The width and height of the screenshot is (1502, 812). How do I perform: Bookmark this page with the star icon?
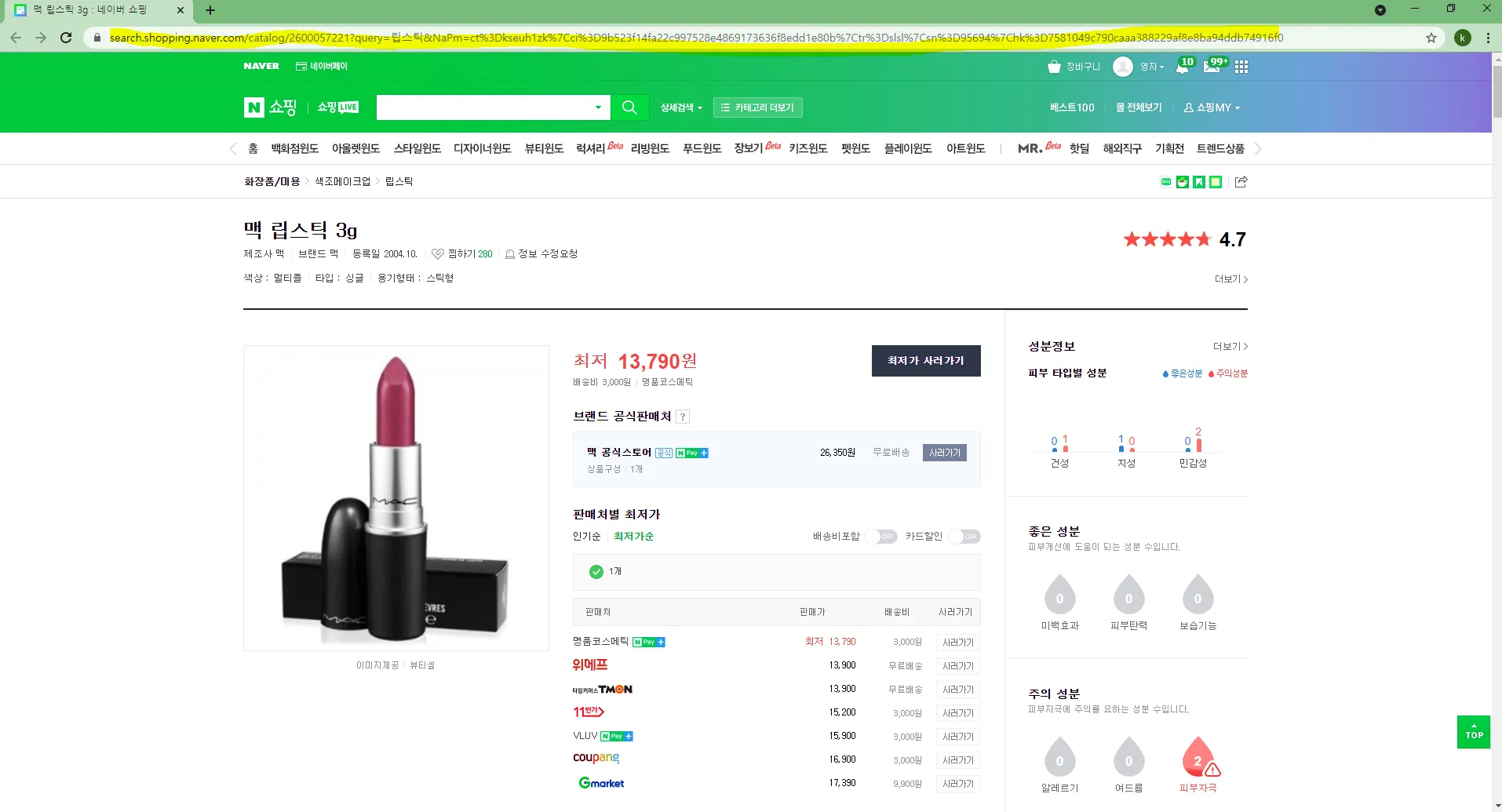click(x=1431, y=38)
